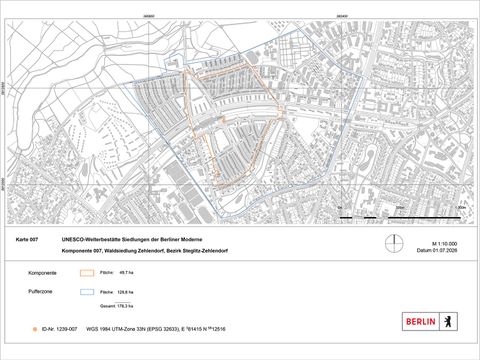Click the M 1:10.000 scale text
Image resolution: width=480 pixels, height=360 pixels.
445,244
